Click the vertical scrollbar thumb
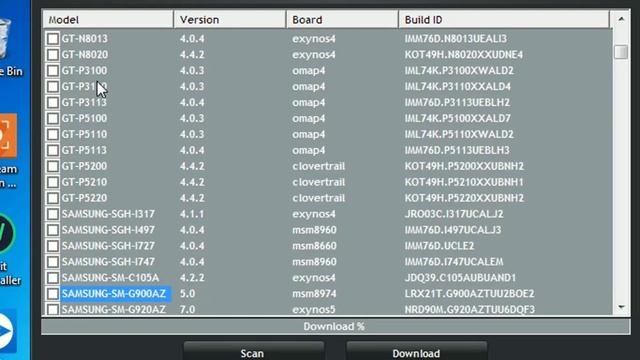The image size is (640, 360). (x=621, y=52)
